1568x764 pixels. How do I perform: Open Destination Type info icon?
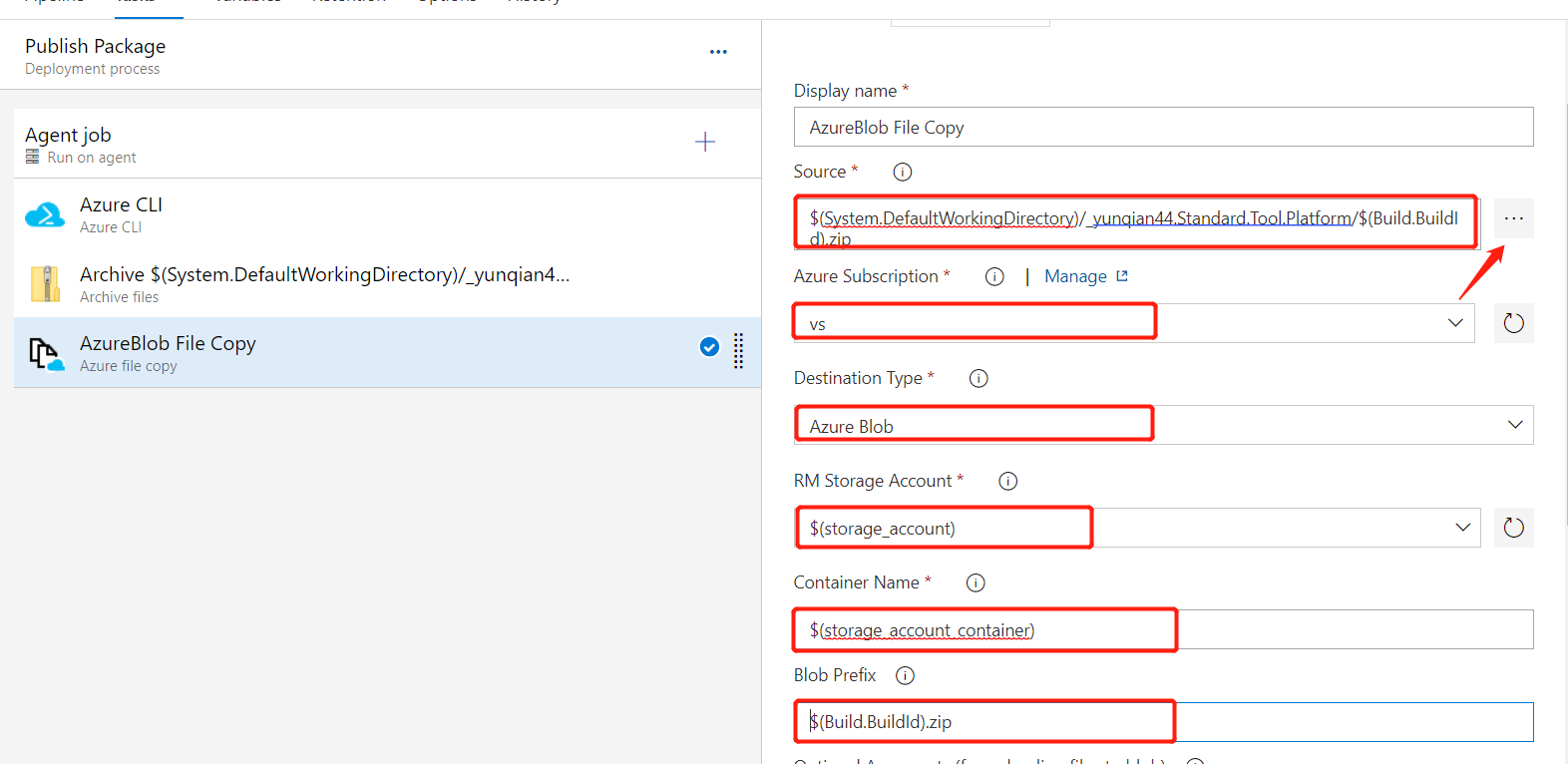click(979, 378)
